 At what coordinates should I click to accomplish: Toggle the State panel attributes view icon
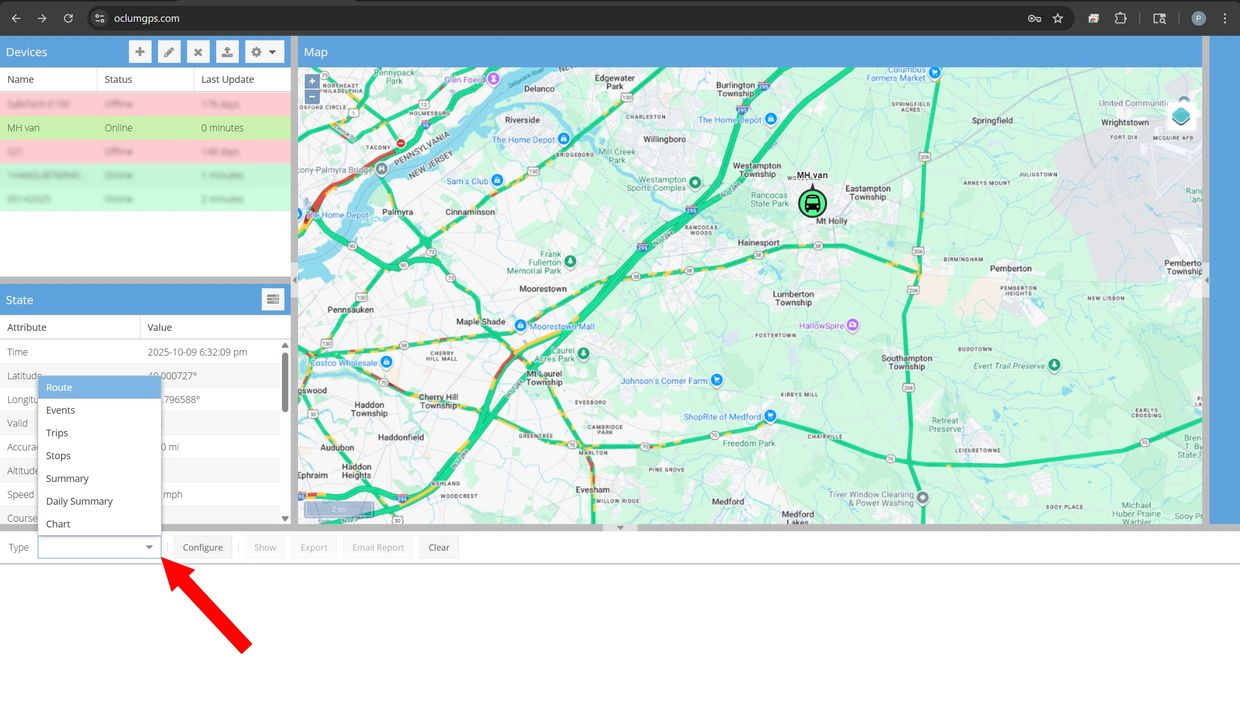click(272, 299)
